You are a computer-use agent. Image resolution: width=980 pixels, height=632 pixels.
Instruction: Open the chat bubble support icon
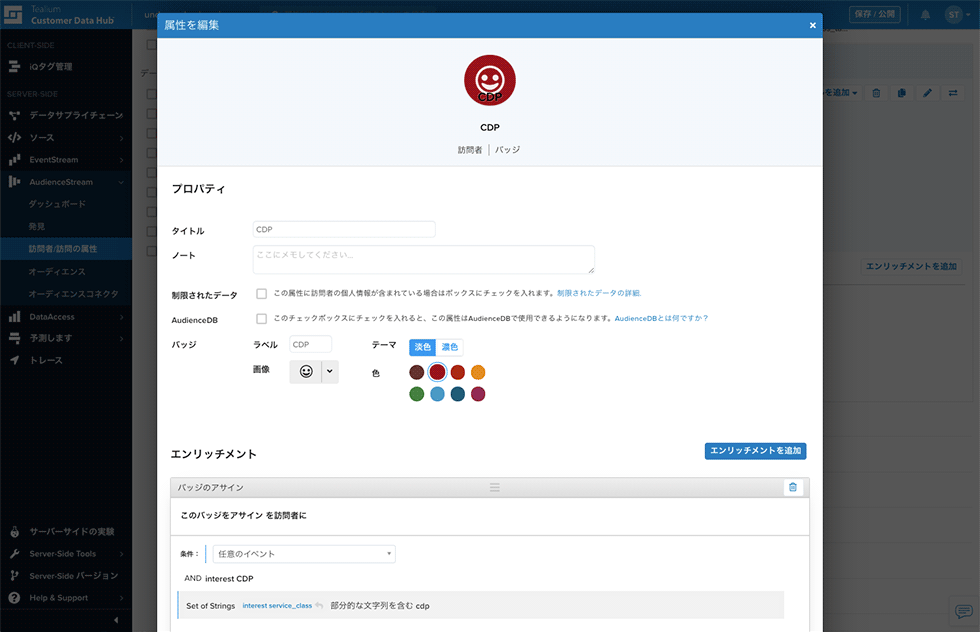[963, 611]
